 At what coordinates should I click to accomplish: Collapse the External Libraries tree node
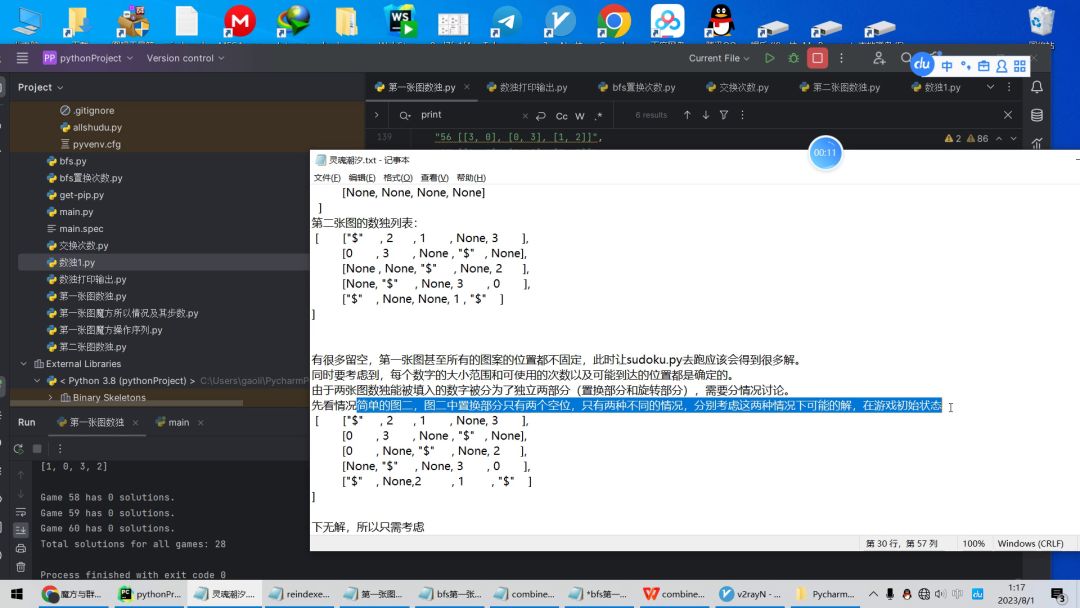tap(24, 364)
